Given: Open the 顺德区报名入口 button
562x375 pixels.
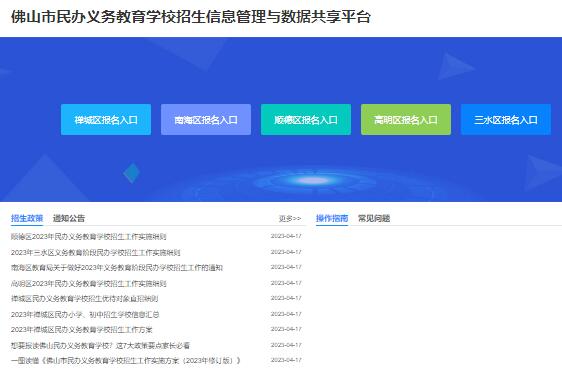Looking at the screenshot, I should 306,120.
